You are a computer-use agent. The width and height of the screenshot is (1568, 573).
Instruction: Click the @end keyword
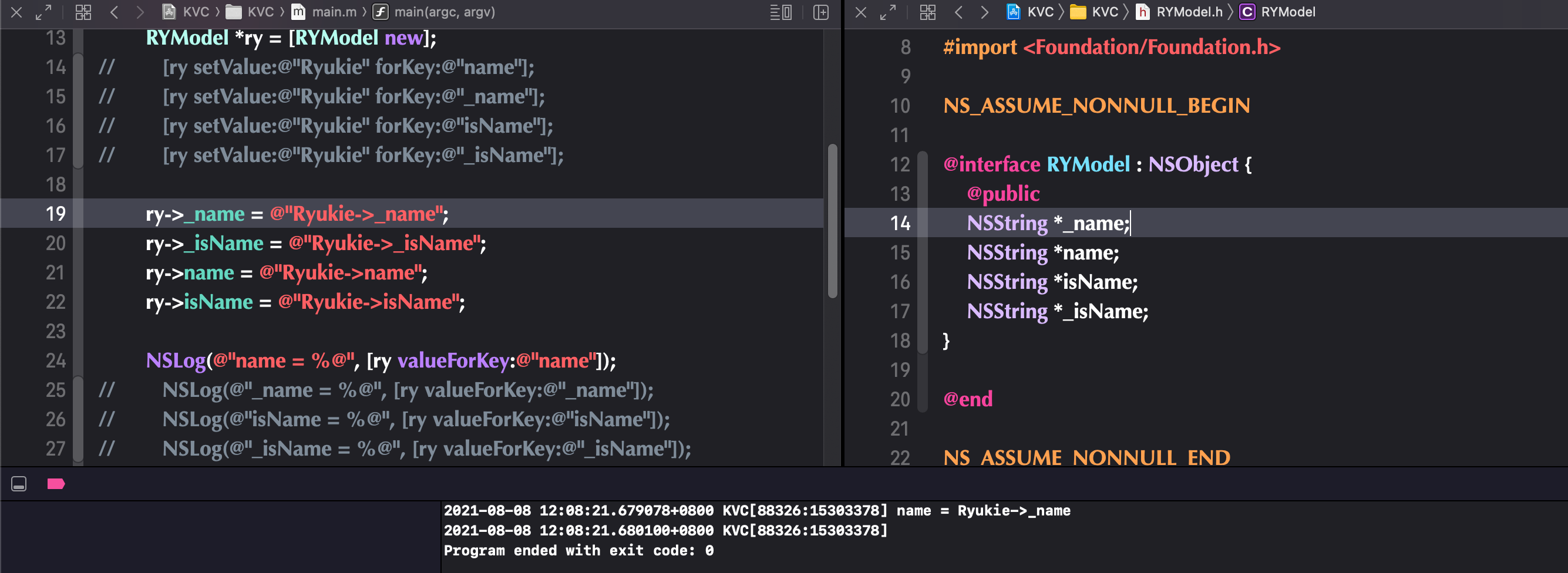[968, 400]
